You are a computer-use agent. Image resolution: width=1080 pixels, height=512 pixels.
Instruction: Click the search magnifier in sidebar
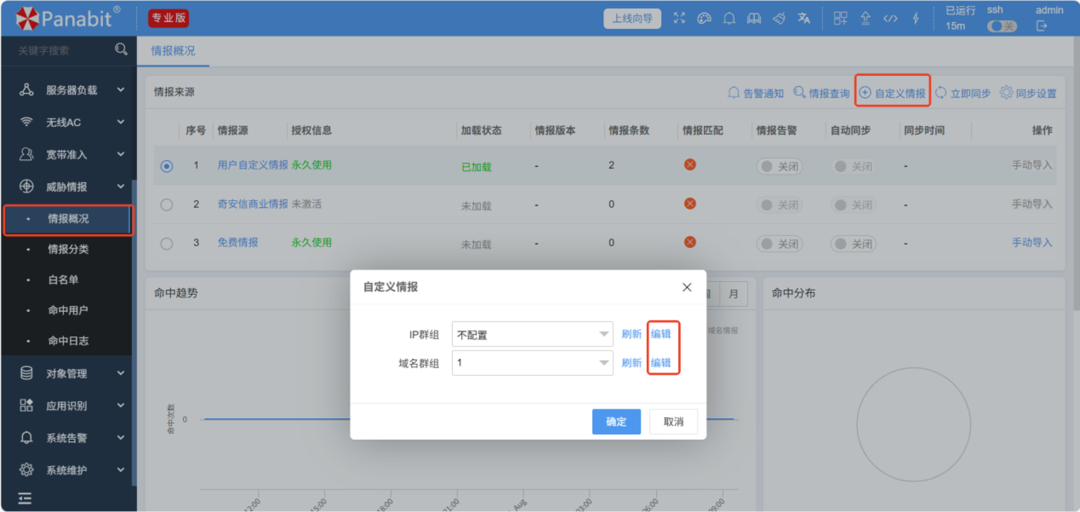pos(121,49)
